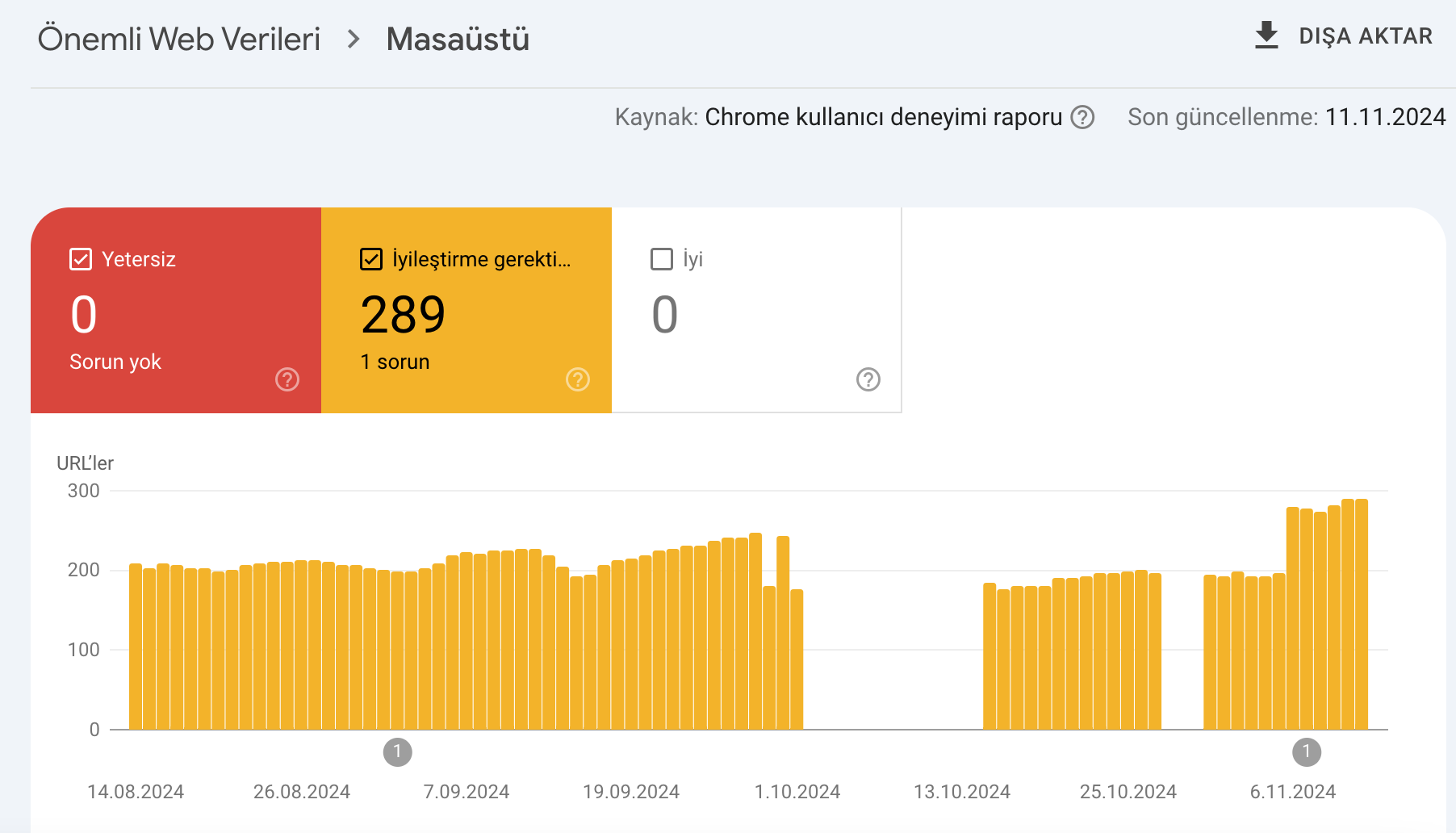
Task: Click the Masaüstü page title
Action: coord(458,39)
